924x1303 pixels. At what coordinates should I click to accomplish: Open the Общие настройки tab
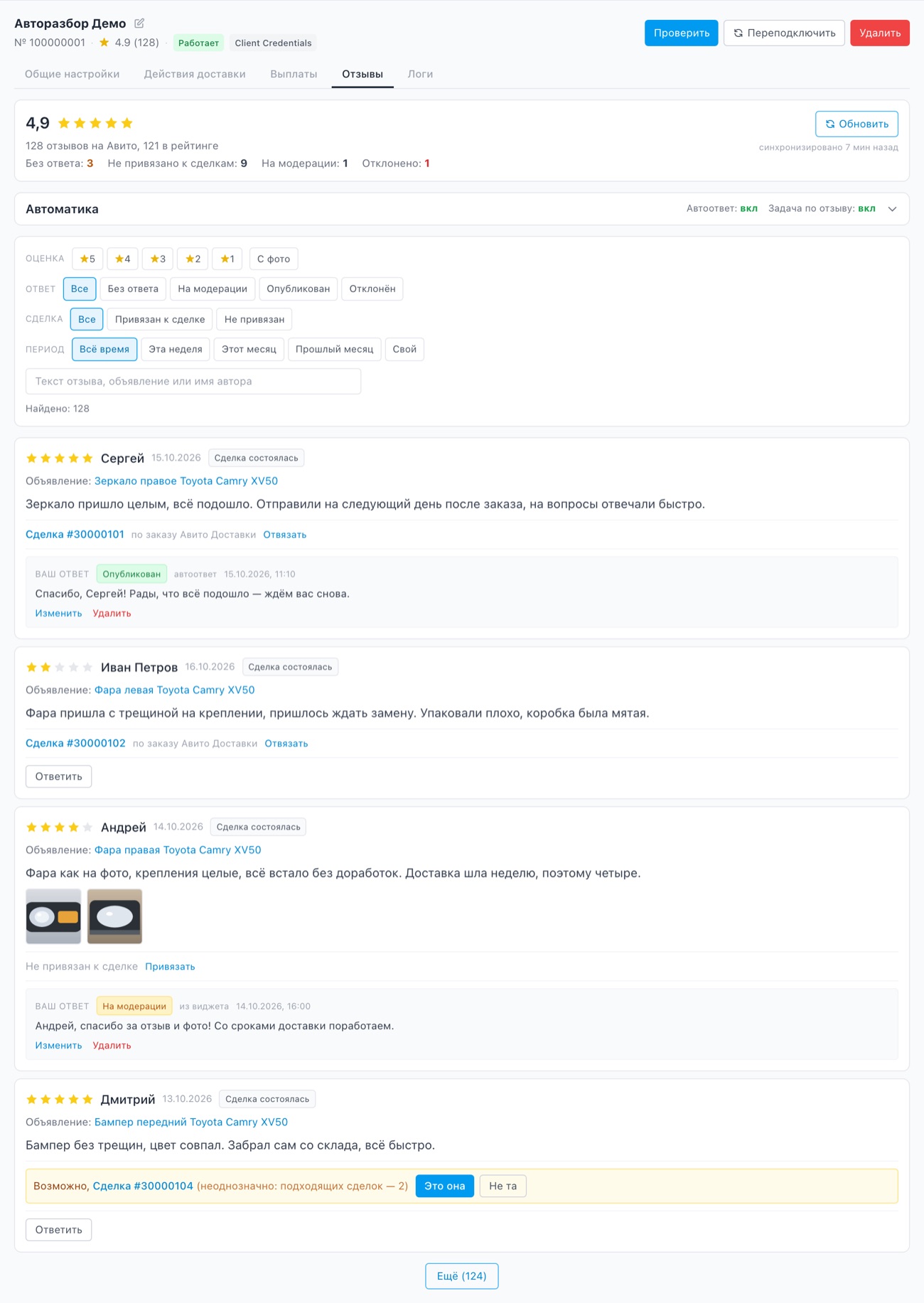[x=72, y=74]
